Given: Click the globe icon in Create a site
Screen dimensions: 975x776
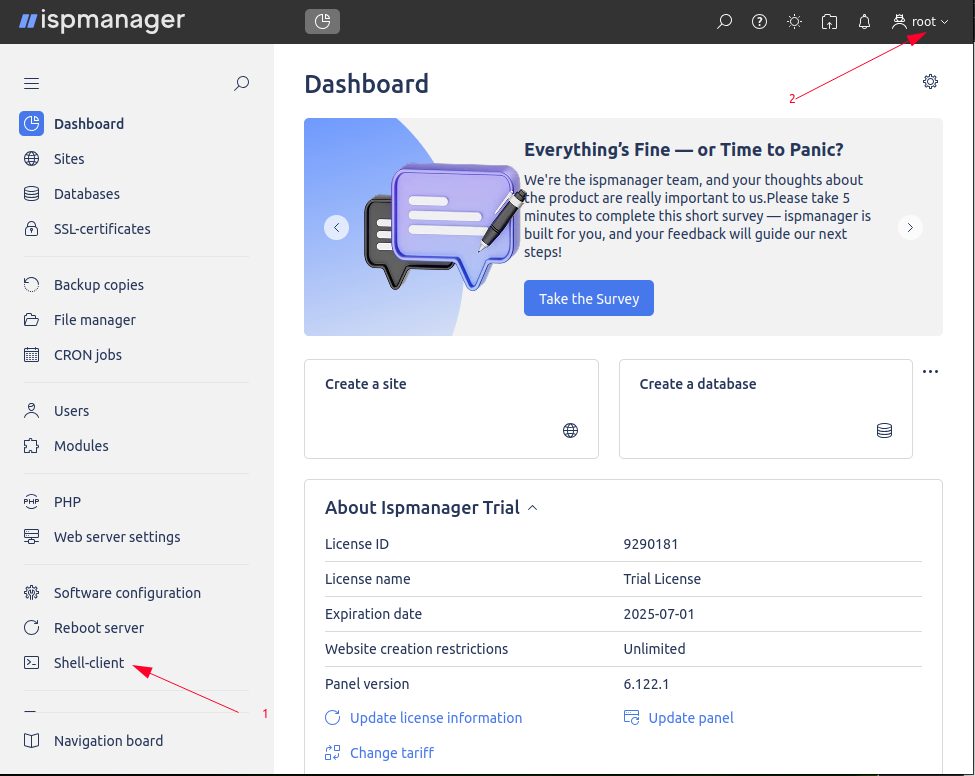Looking at the screenshot, I should click(x=571, y=431).
